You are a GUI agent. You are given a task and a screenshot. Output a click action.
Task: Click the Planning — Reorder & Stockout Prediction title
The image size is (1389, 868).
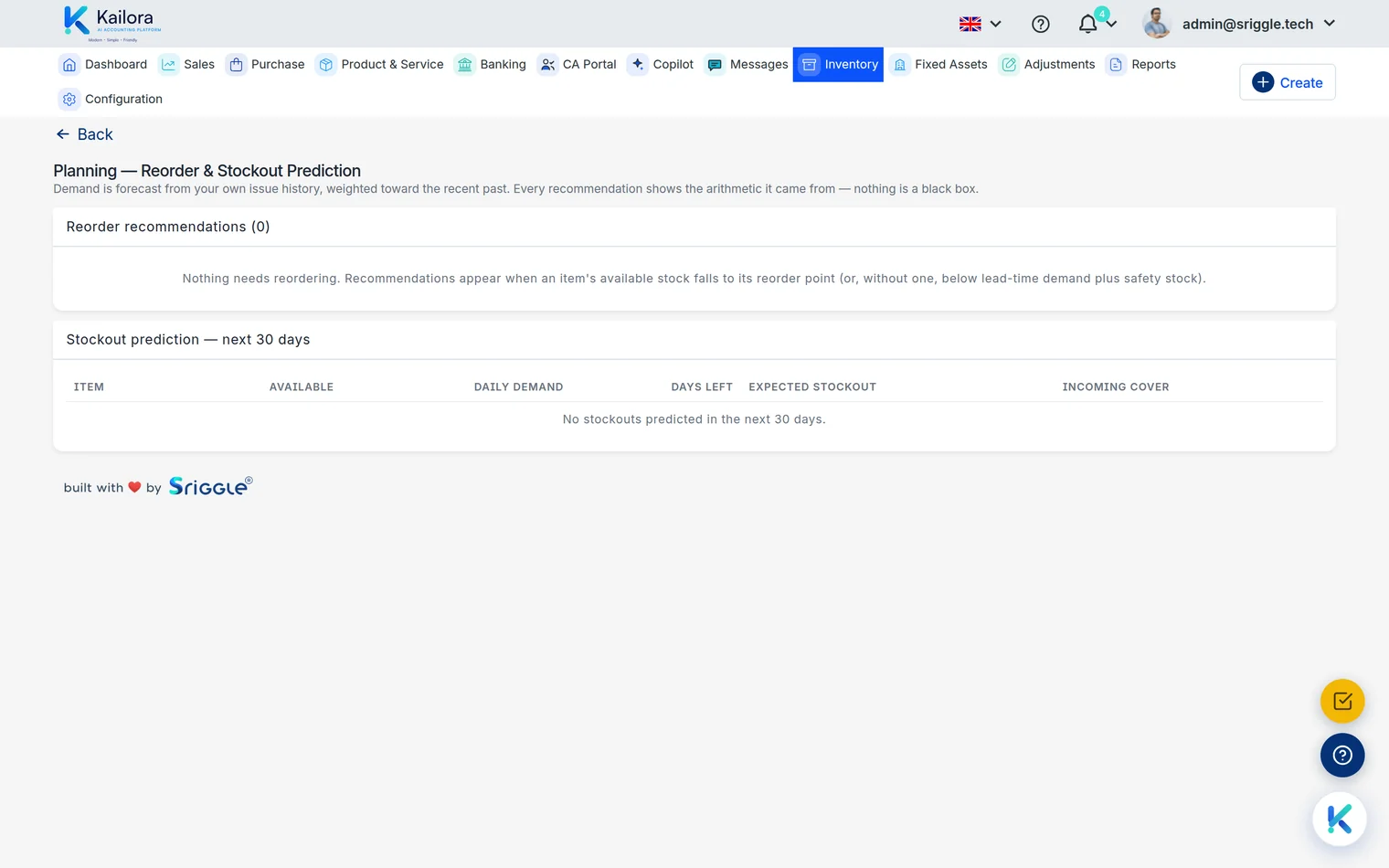click(x=207, y=171)
